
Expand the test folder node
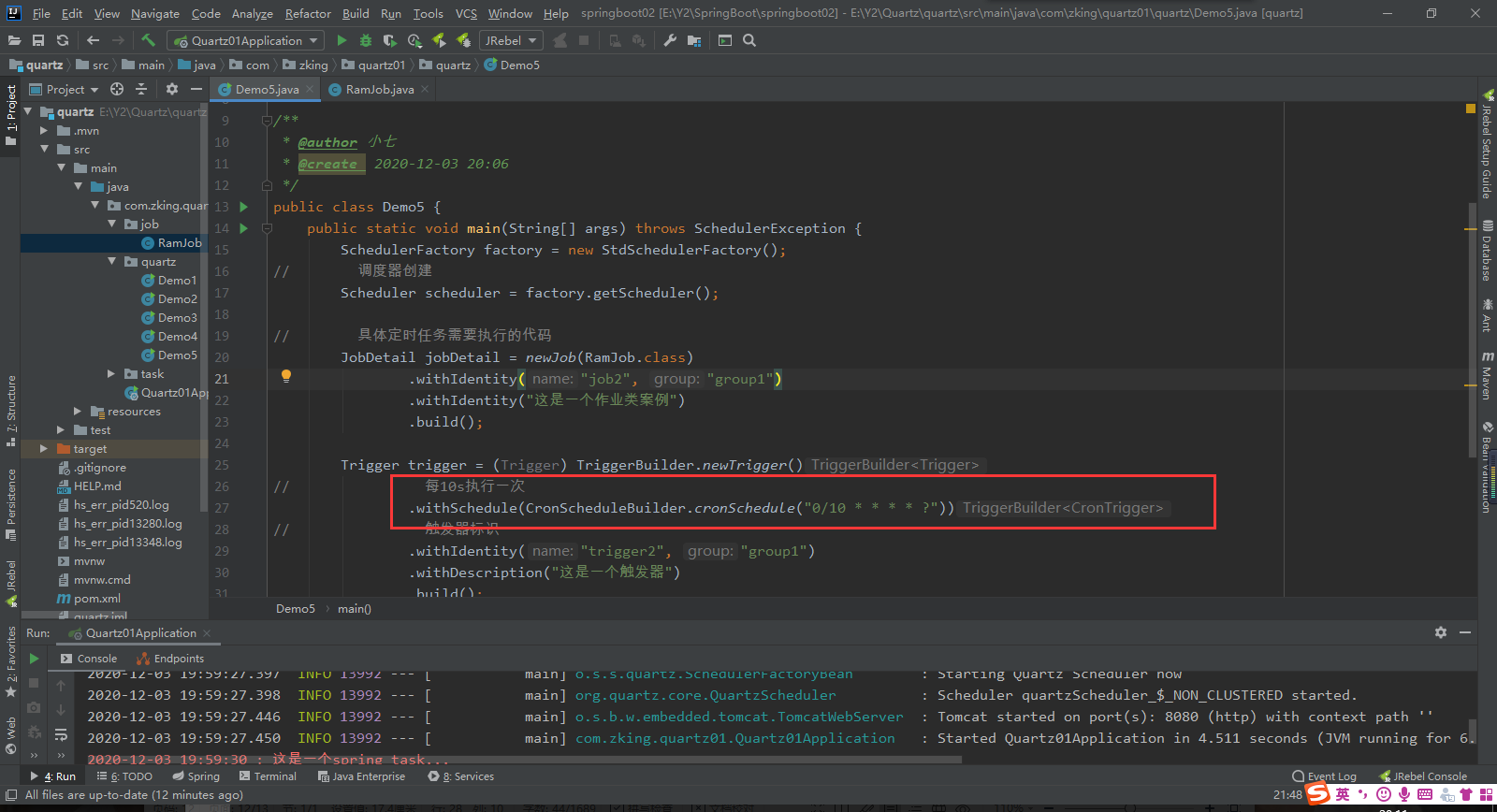pos(61,430)
